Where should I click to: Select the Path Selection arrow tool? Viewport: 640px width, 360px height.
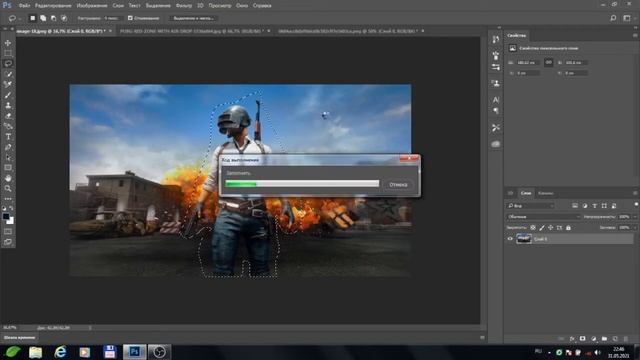coord(8,158)
